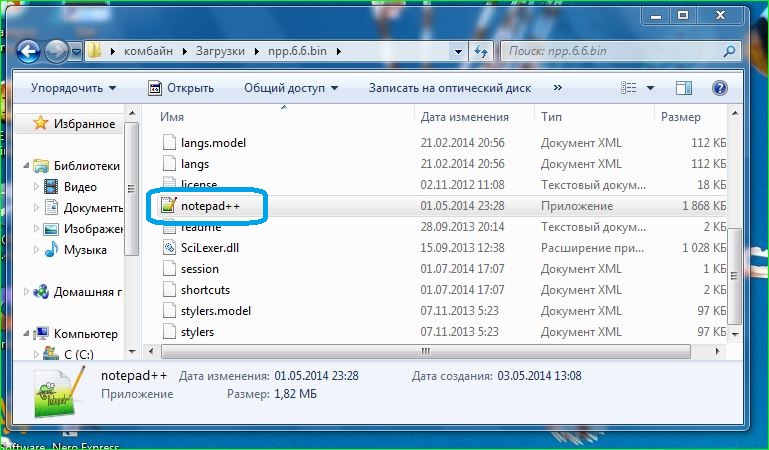Open the recent pages dropdown arrow
Screen dimensions: 769x450
[76, 51]
